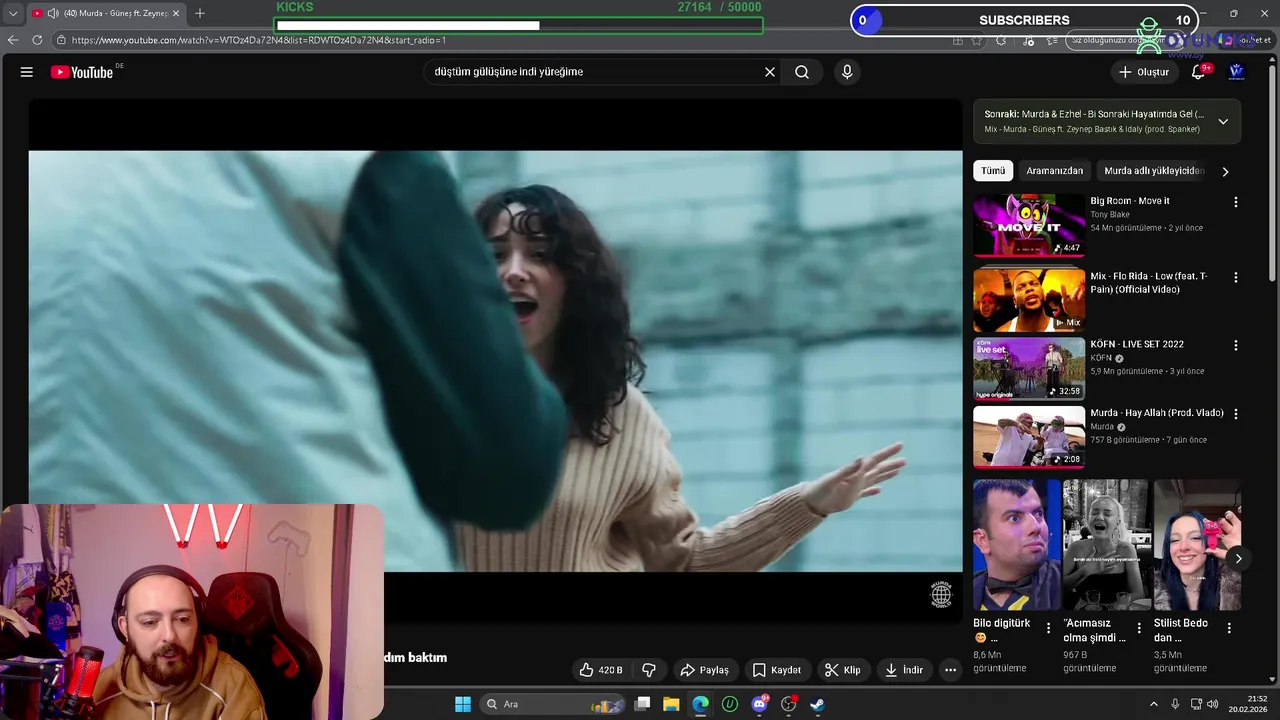This screenshot has height=720, width=1280.
Task: Open options for Bilo digitürk short
Action: [1048, 628]
